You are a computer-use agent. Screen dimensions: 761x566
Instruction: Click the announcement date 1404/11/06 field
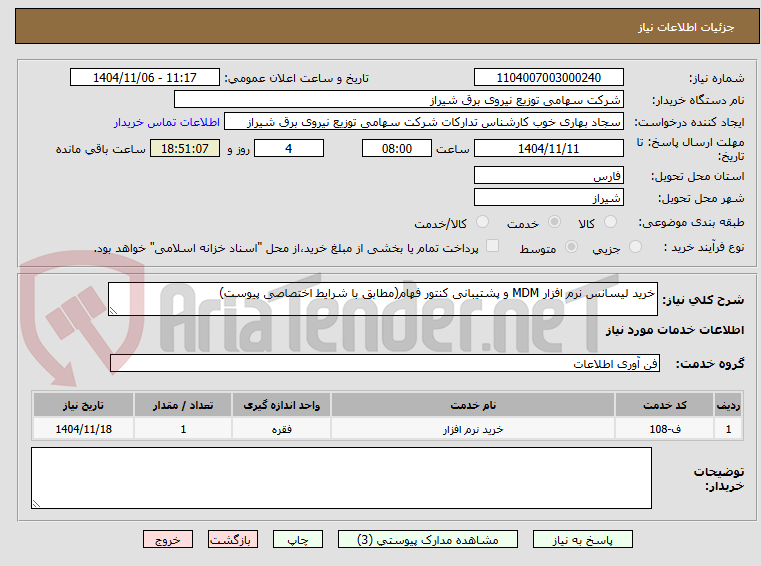coord(145,77)
